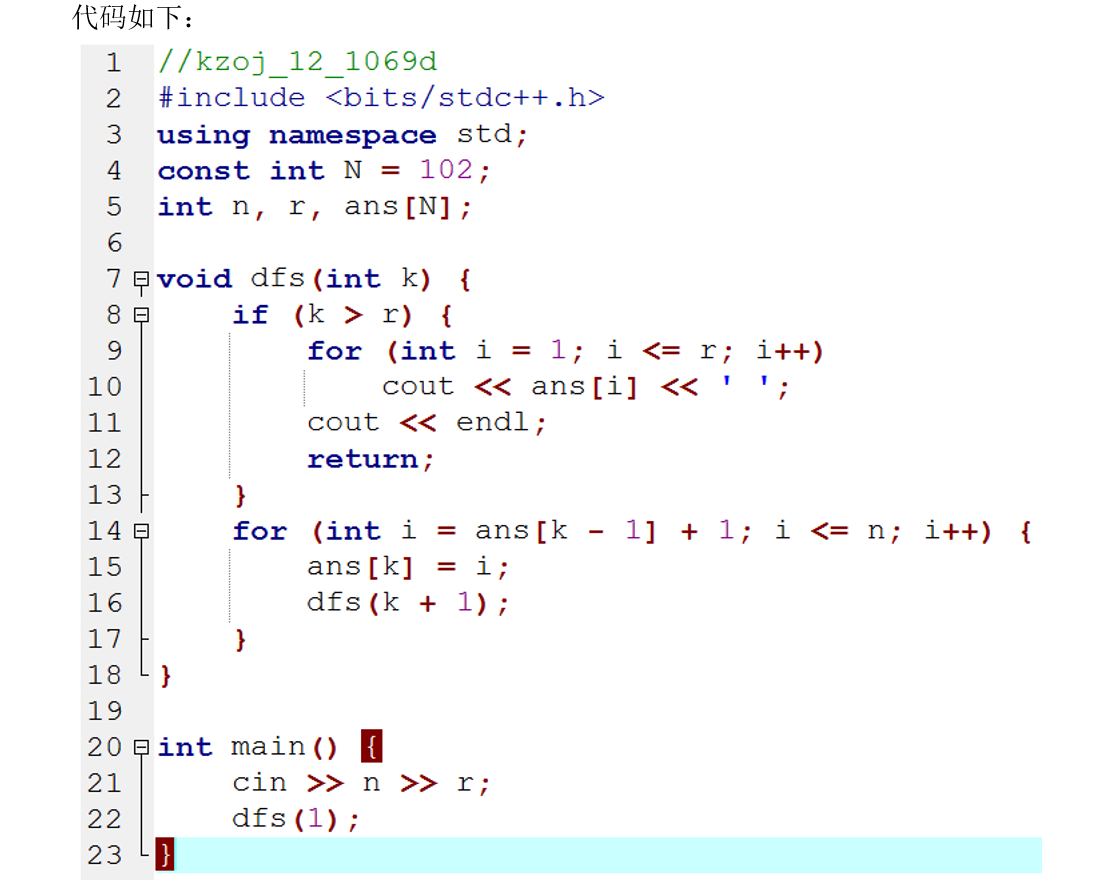Click line number 12 in the gutter

point(104,459)
